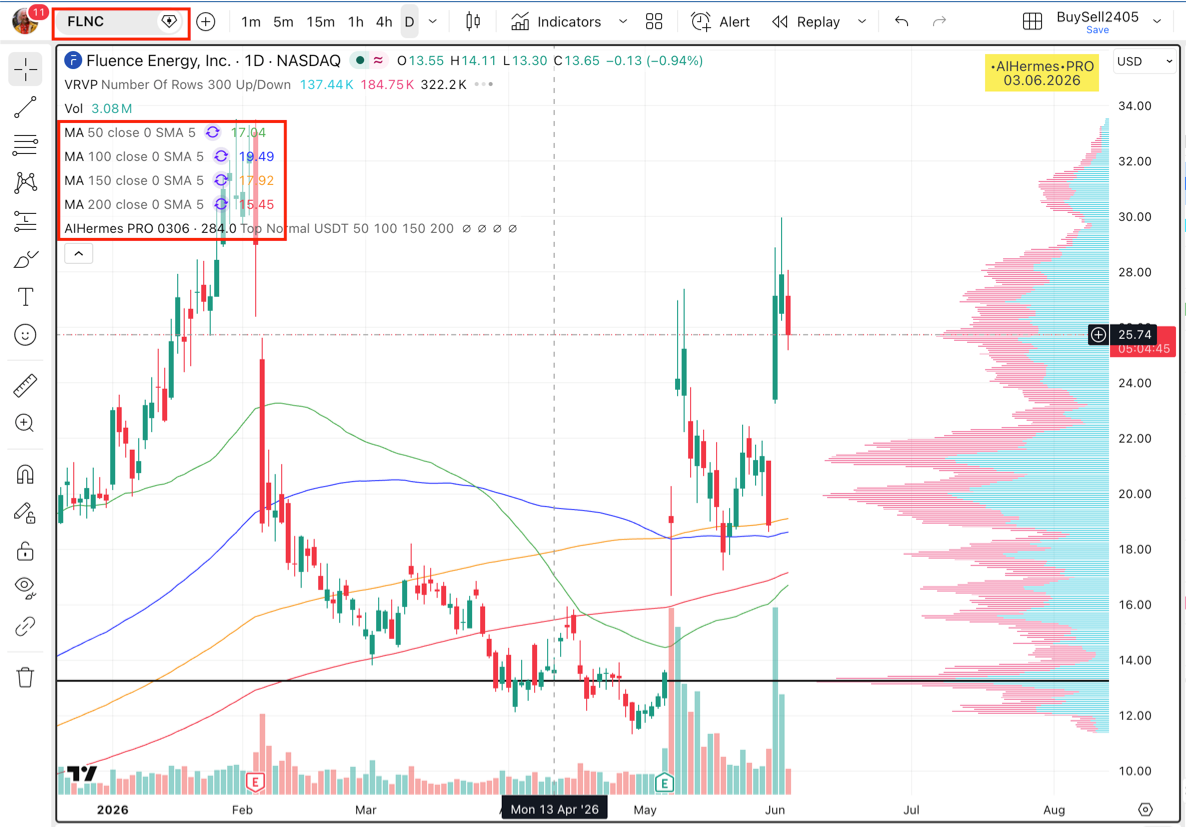Hide all drawings with eye icon

click(25, 588)
